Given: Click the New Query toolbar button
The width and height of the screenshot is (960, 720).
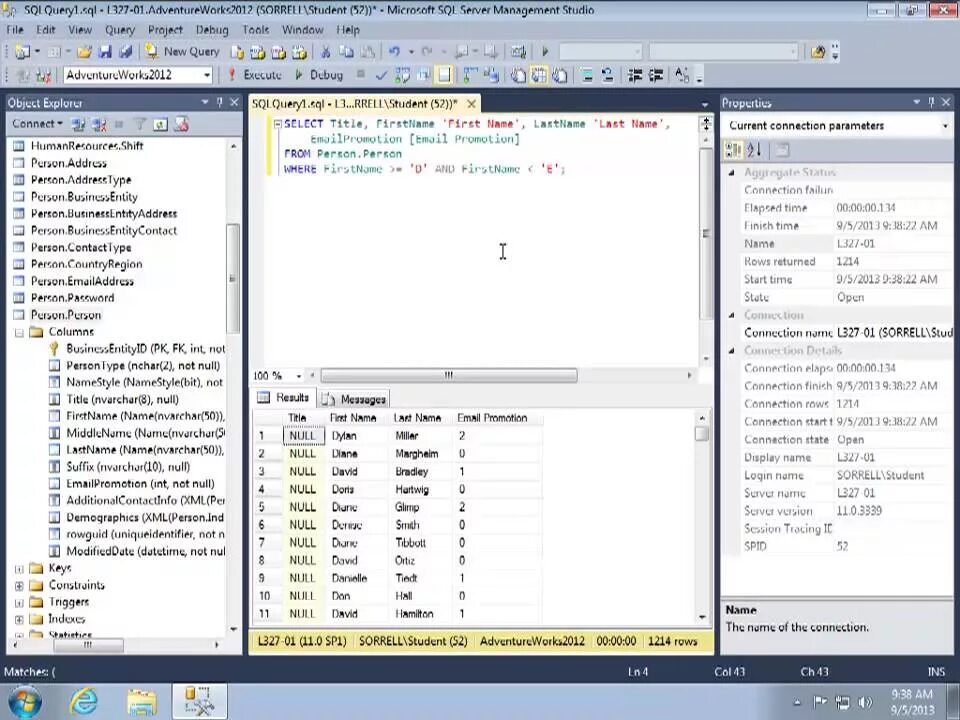Looking at the screenshot, I should [x=182, y=52].
